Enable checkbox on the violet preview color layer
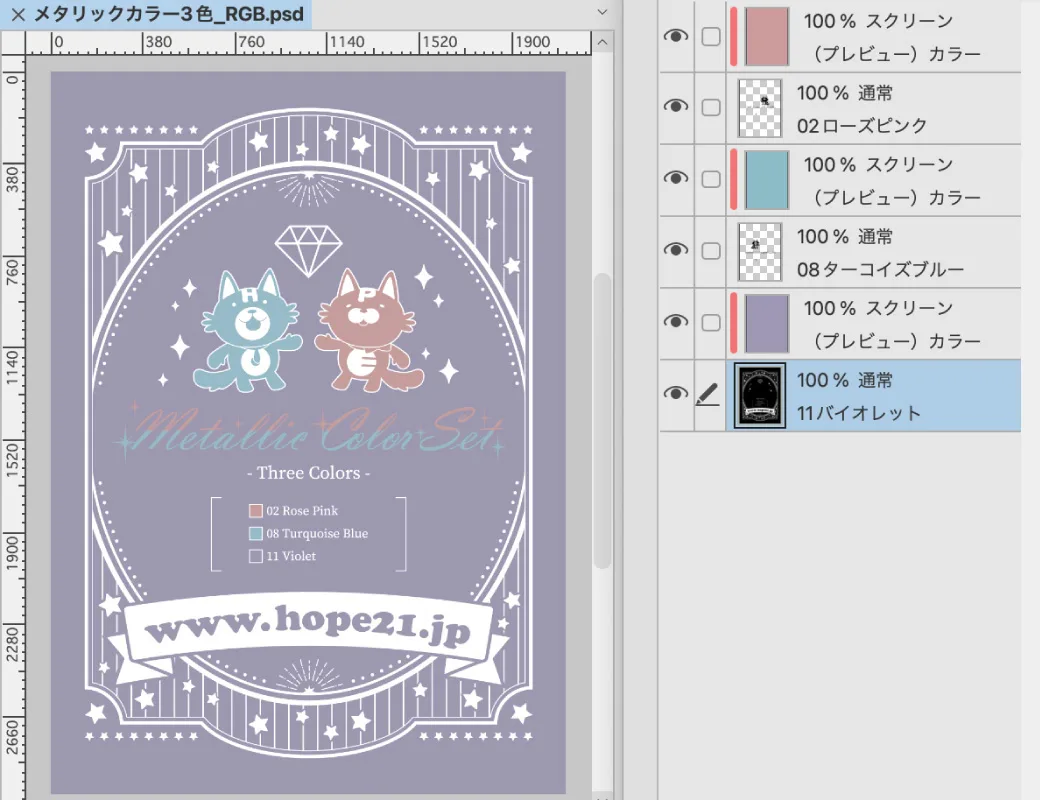This screenshot has width=1040, height=800. coord(710,323)
